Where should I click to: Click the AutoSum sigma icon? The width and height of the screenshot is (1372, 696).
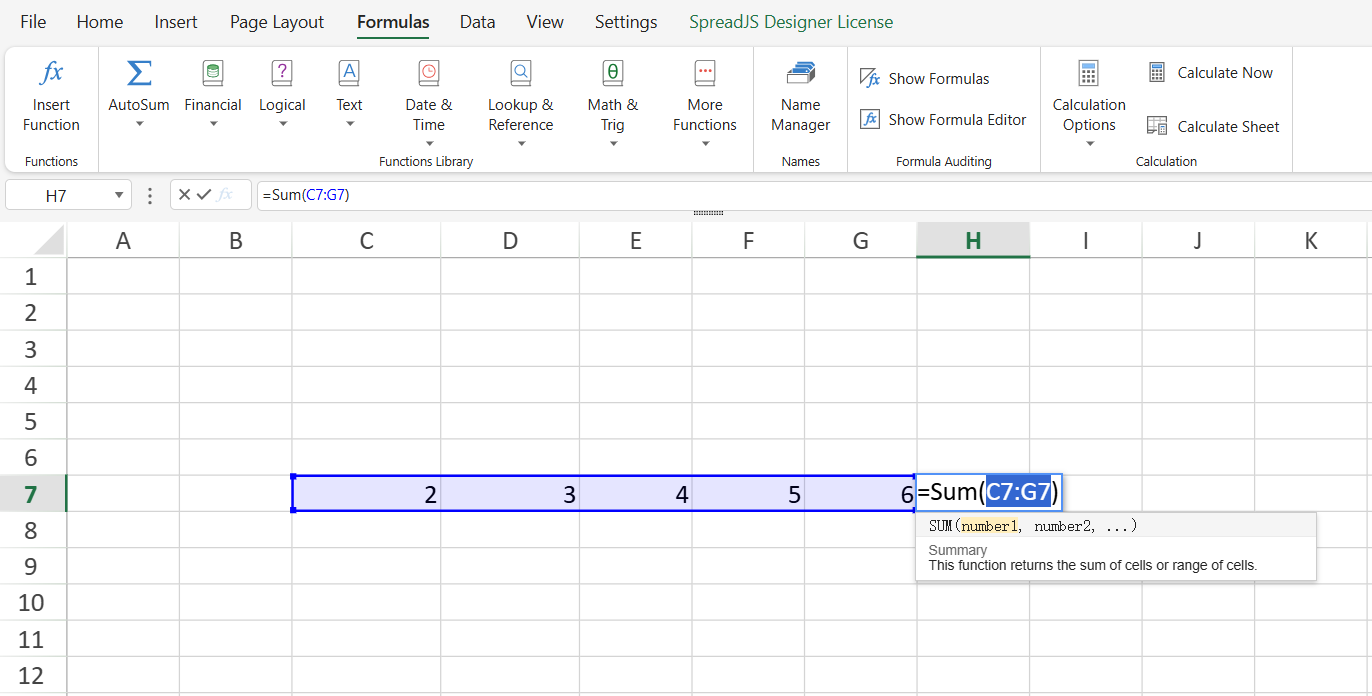click(x=139, y=73)
